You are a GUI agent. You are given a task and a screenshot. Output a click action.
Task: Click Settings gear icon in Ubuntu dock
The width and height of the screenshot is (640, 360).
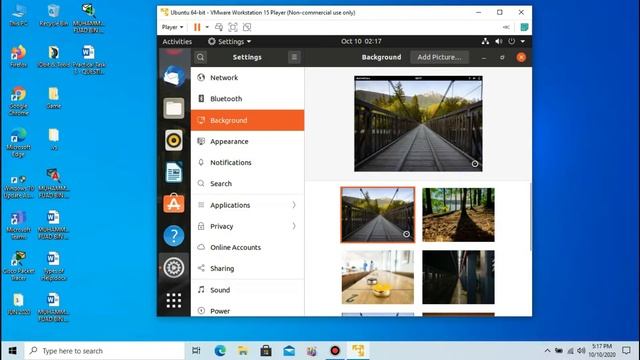(174, 268)
